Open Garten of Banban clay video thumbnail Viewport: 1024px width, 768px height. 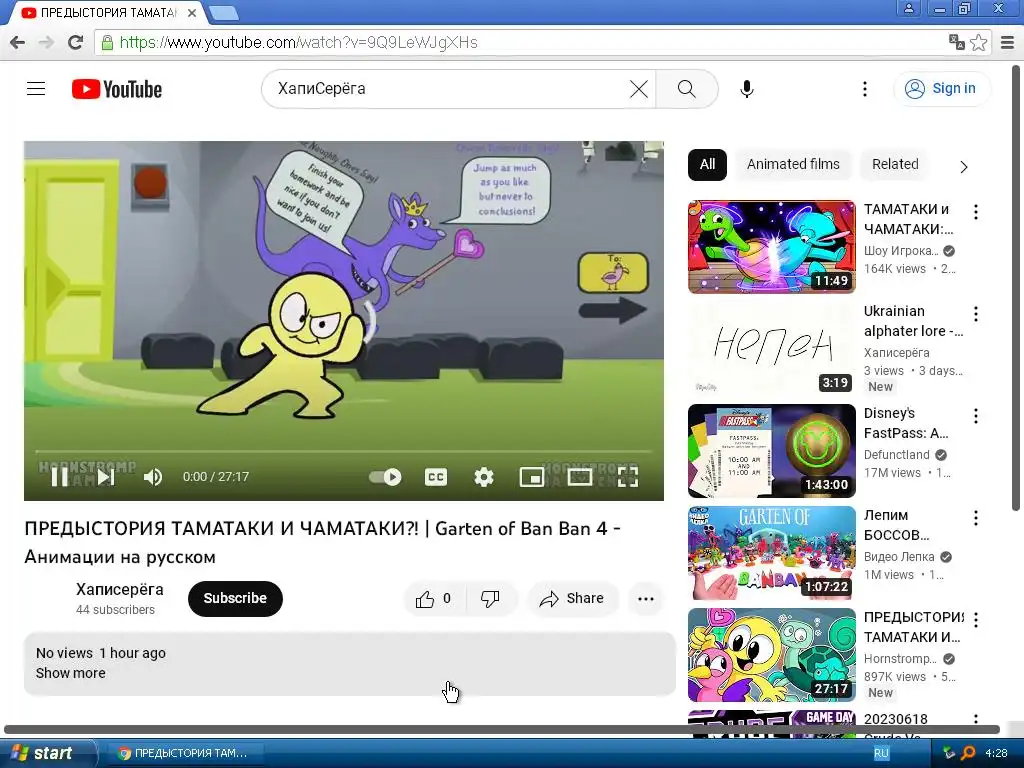(x=771, y=552)
